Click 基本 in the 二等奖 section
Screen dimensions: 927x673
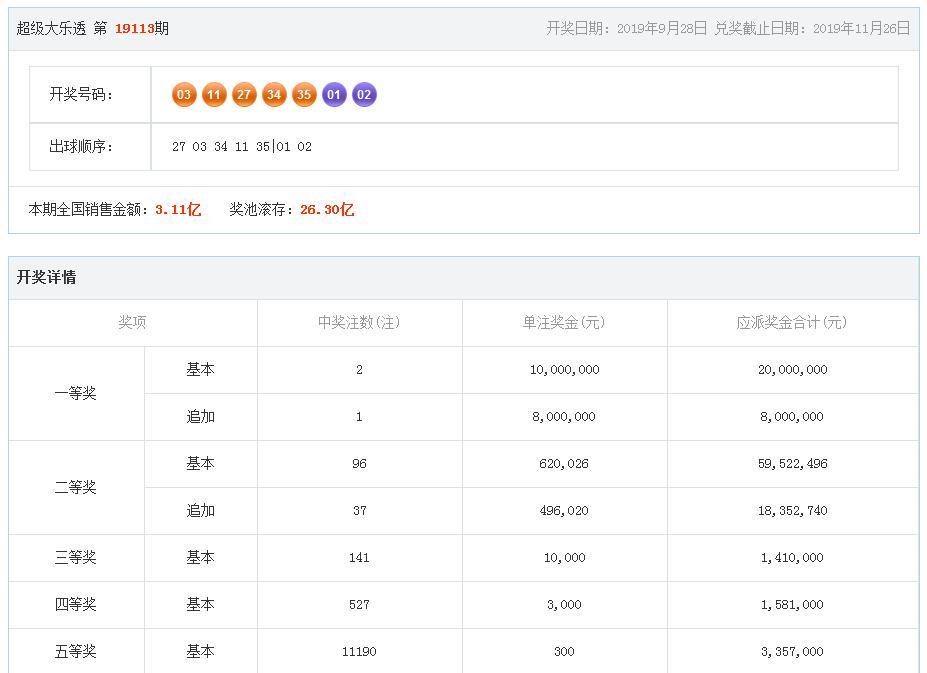coord(200,464)
